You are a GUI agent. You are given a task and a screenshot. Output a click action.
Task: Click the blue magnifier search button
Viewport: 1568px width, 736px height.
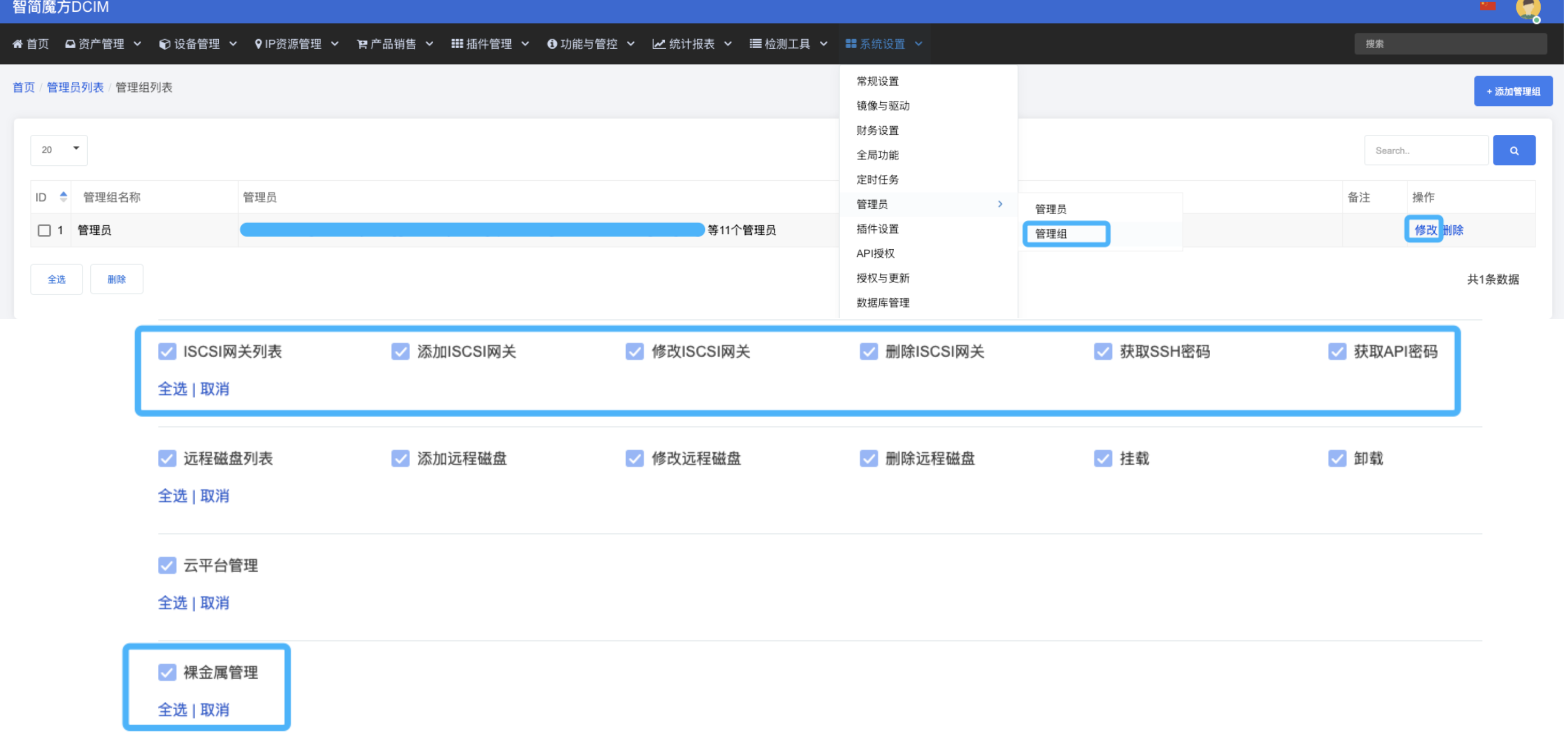click(1518, 150)
